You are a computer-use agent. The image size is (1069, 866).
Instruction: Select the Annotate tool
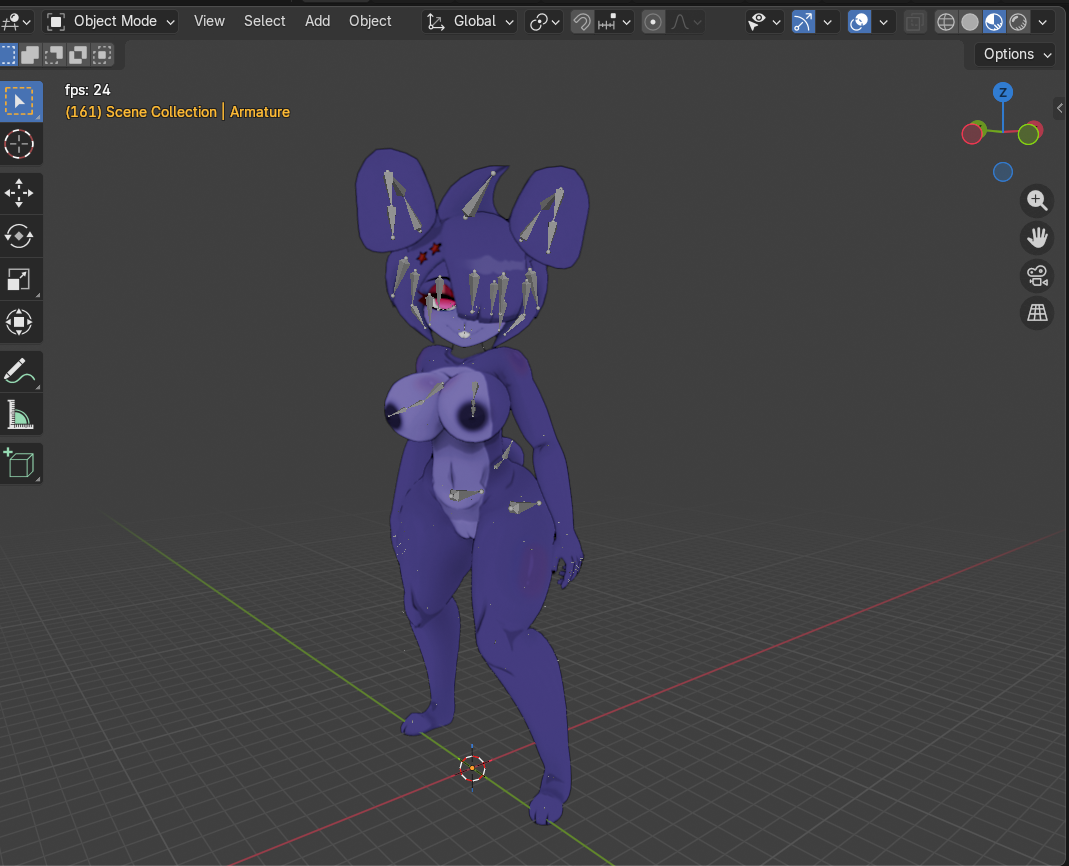tap(20, 372)
